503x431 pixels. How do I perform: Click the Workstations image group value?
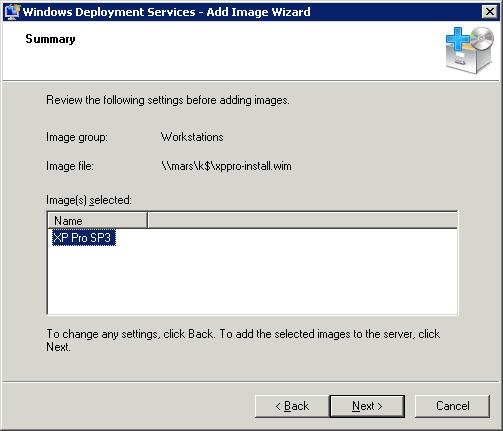coord(192,137)
